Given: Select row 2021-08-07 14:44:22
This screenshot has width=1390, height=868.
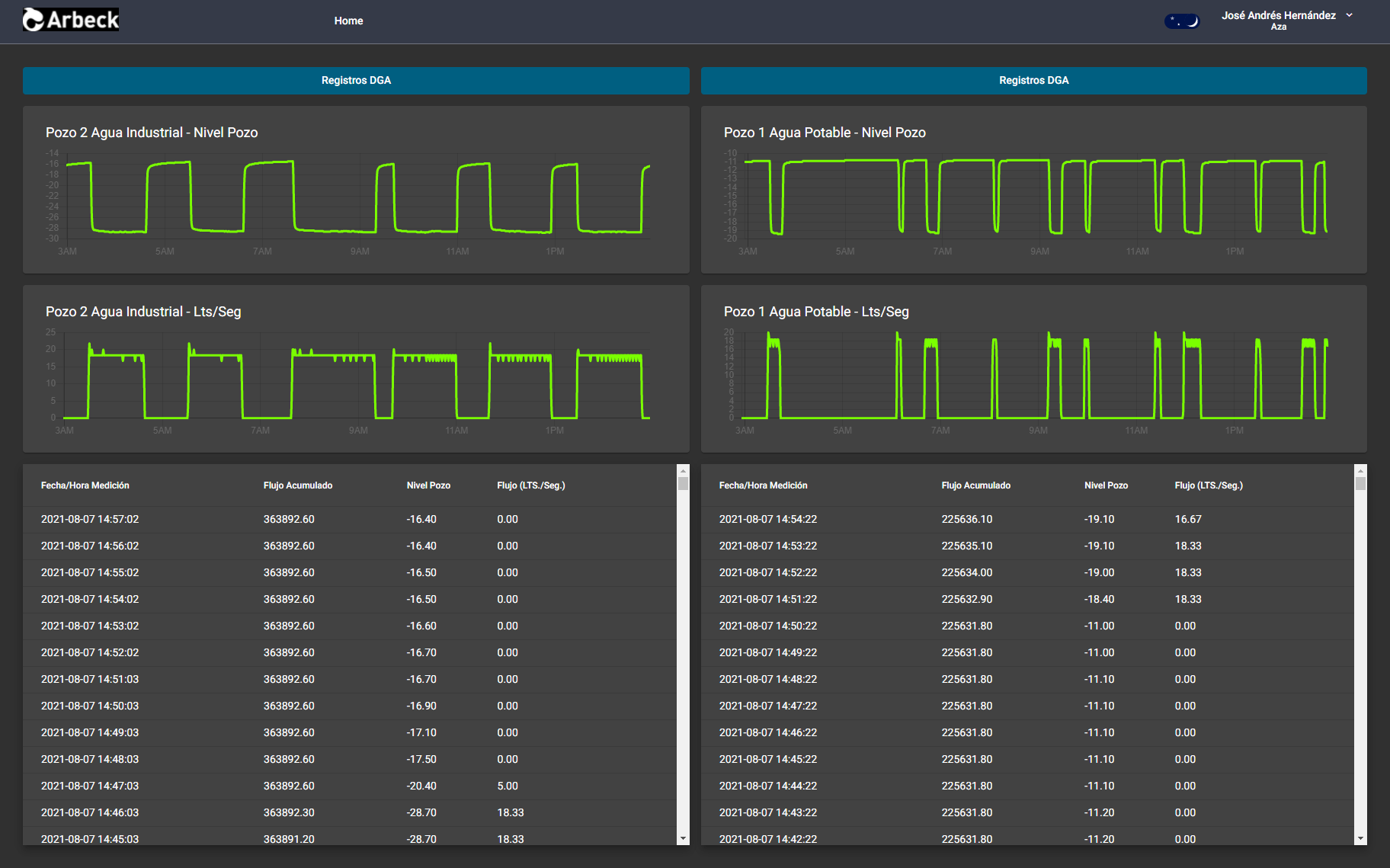Looking at the screenshot, I should (1027, 786).
